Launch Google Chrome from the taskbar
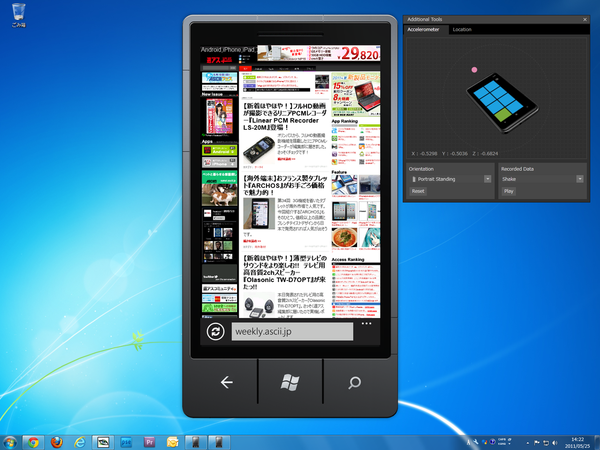 click(x=33, y=443)
